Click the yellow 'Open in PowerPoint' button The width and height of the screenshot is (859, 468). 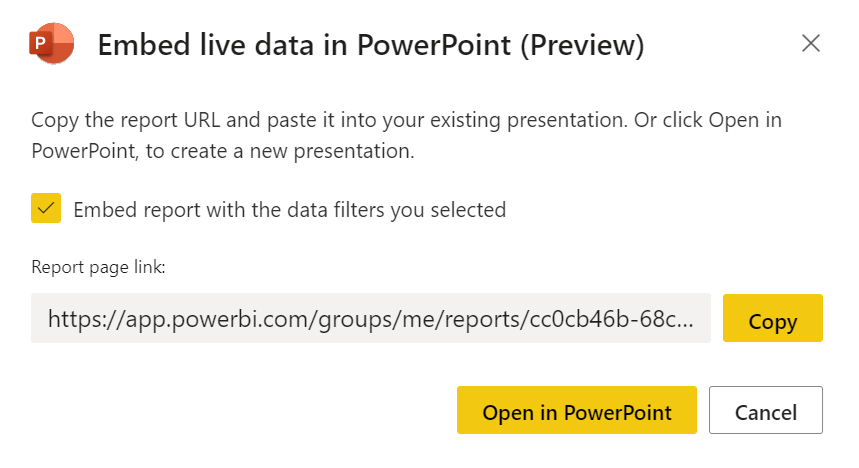point(577,410)
